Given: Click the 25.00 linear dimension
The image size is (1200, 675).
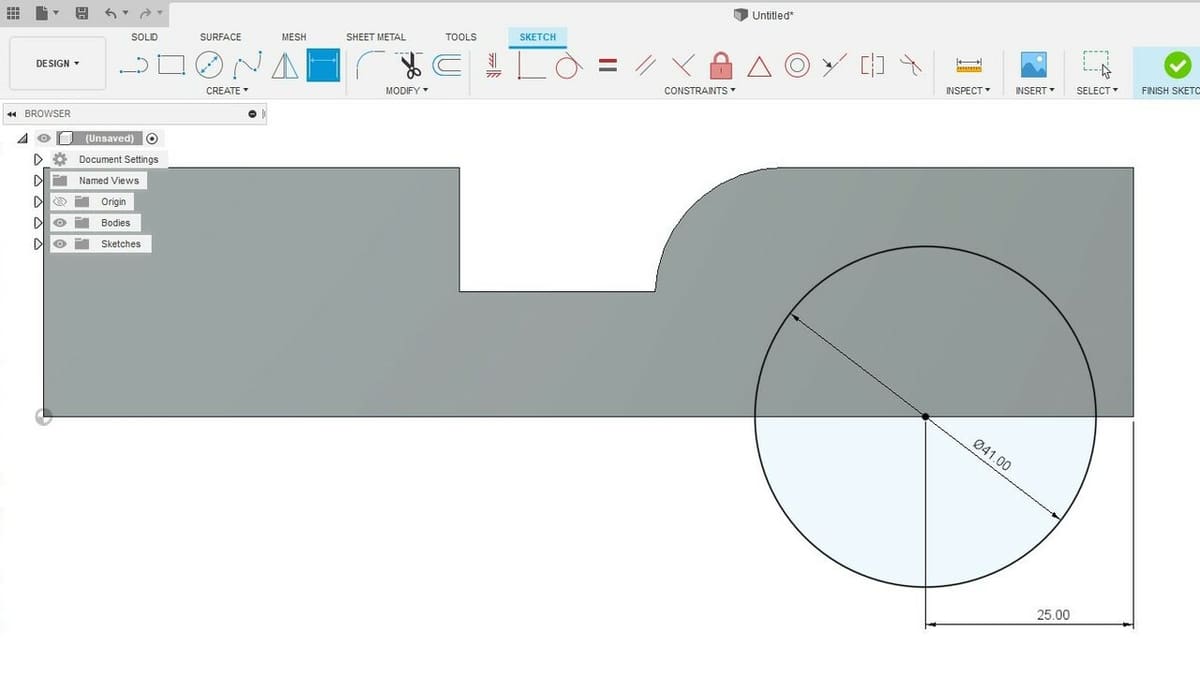Looking at the screenshot, I should 1053,615.
